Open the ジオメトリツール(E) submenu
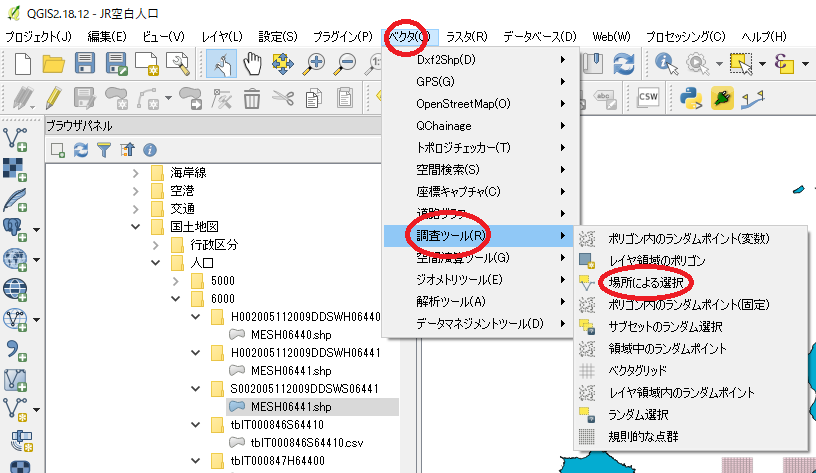Screen dimensions: 816x473 click(477, 279)
